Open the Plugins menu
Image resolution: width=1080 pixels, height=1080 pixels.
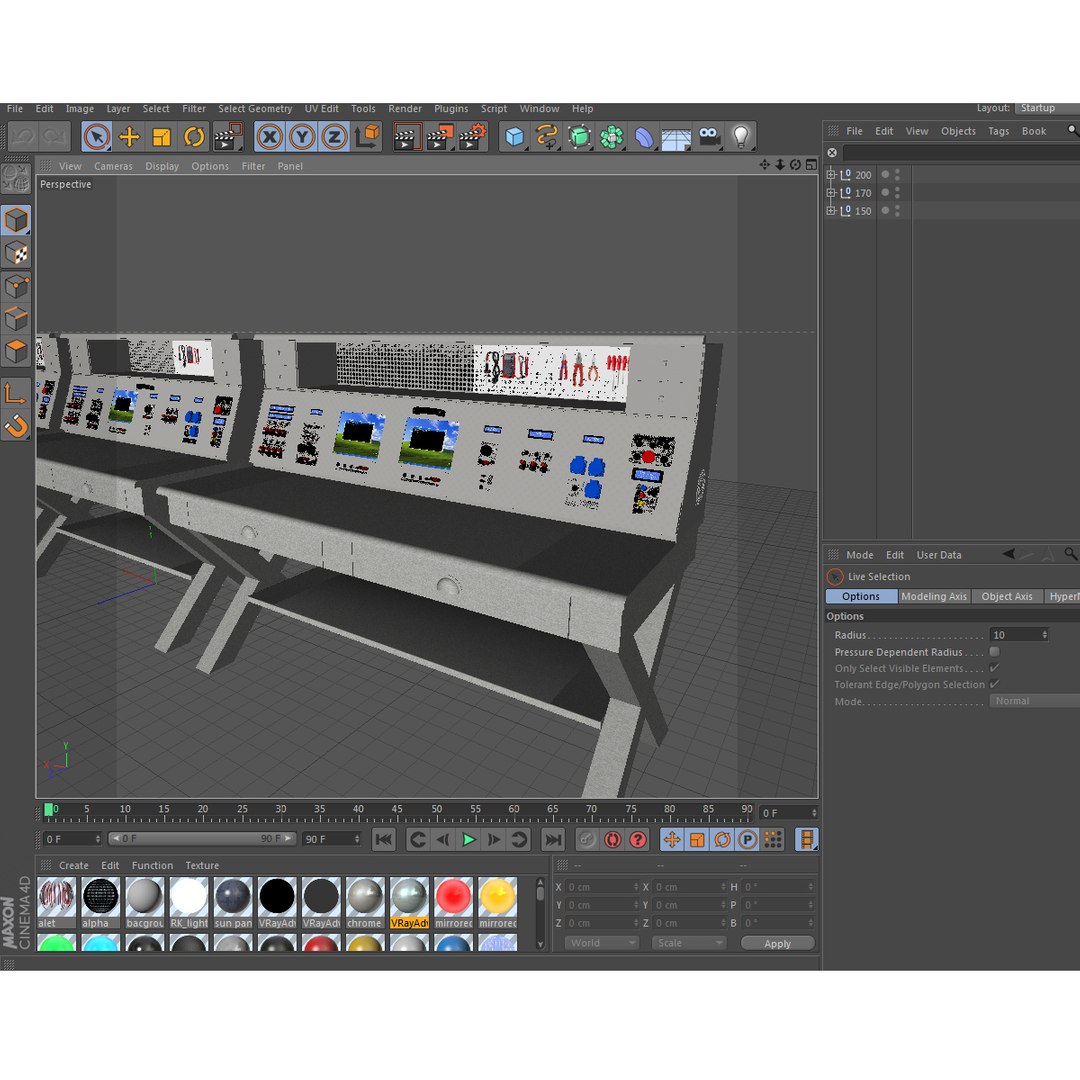click(x=450, y=109)
